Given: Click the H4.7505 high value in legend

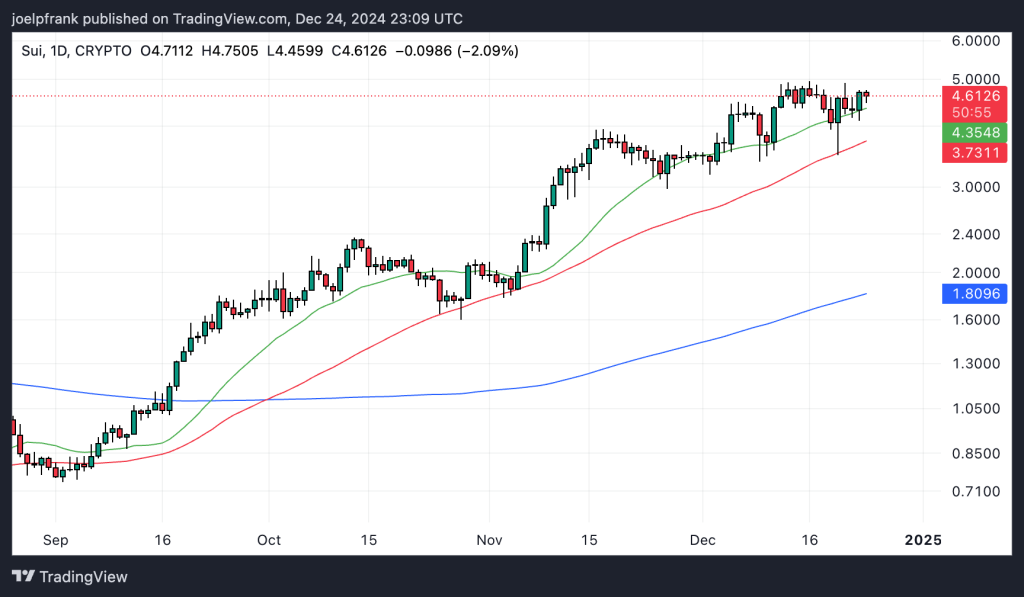Looking at the screenshot, I should pyautogui.click(x=231, y=50).
